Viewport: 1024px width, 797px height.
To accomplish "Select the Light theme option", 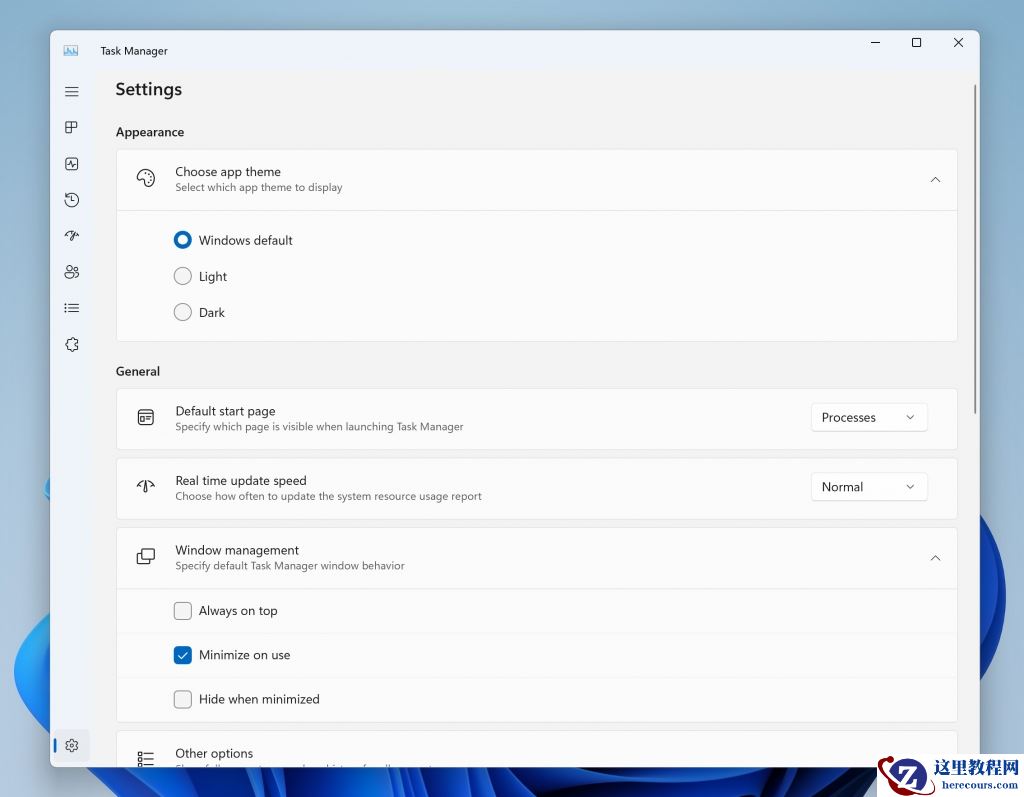I will click(182, 276).
